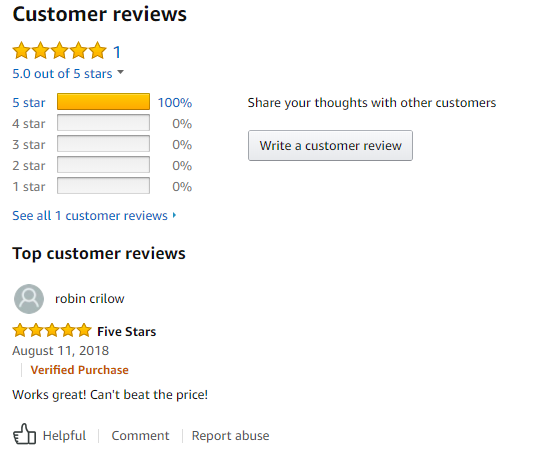The height and width of the screenshot is (454, 542).
Task: Open robin crilow's reviewer profile name
Action: [x=90, y=299]
